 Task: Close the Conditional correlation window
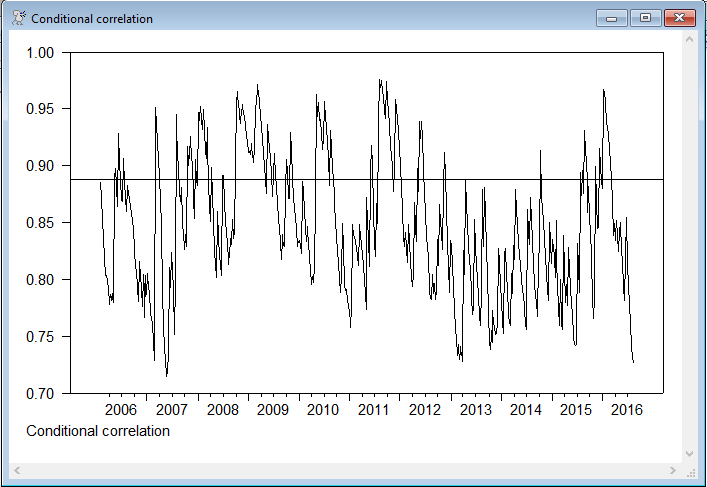point(680,18)
